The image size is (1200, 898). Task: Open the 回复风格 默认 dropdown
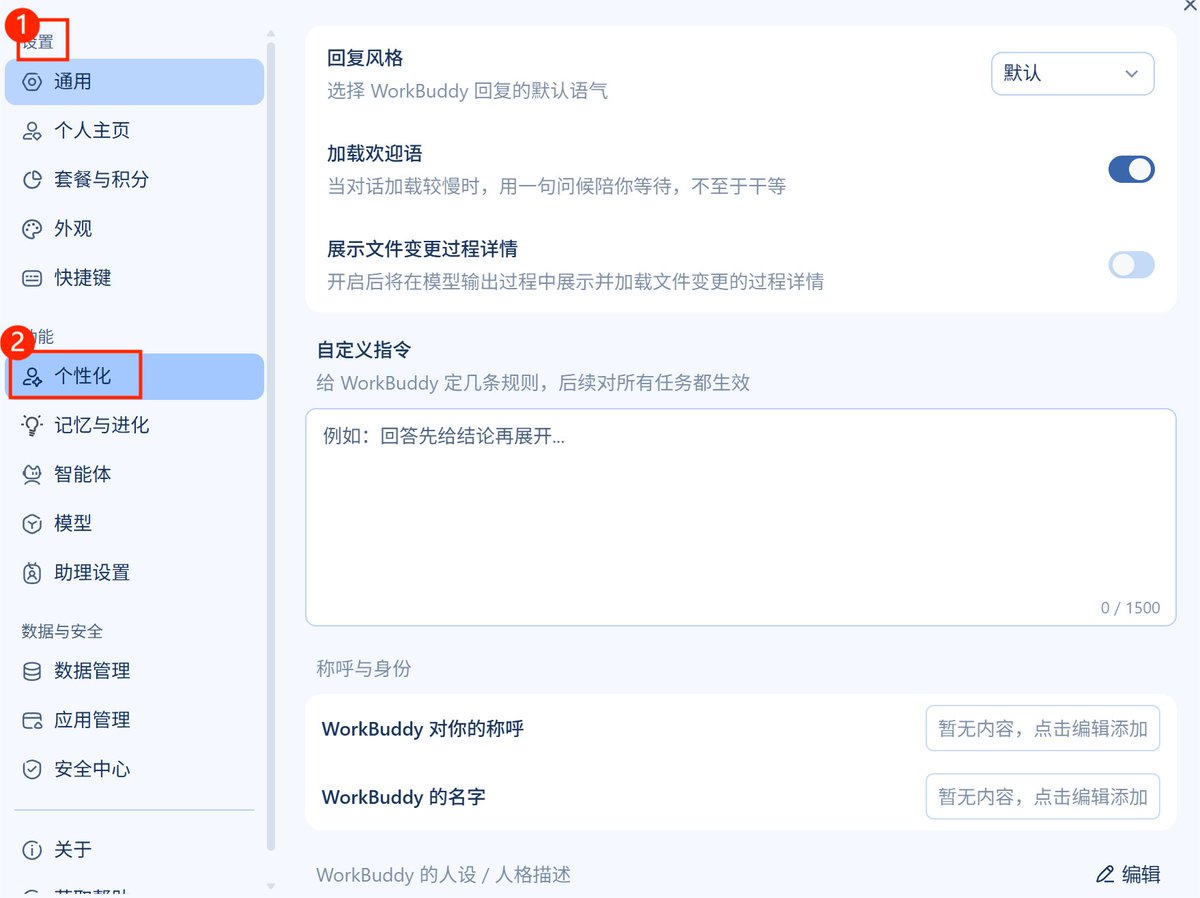[x=1072, y=74]
